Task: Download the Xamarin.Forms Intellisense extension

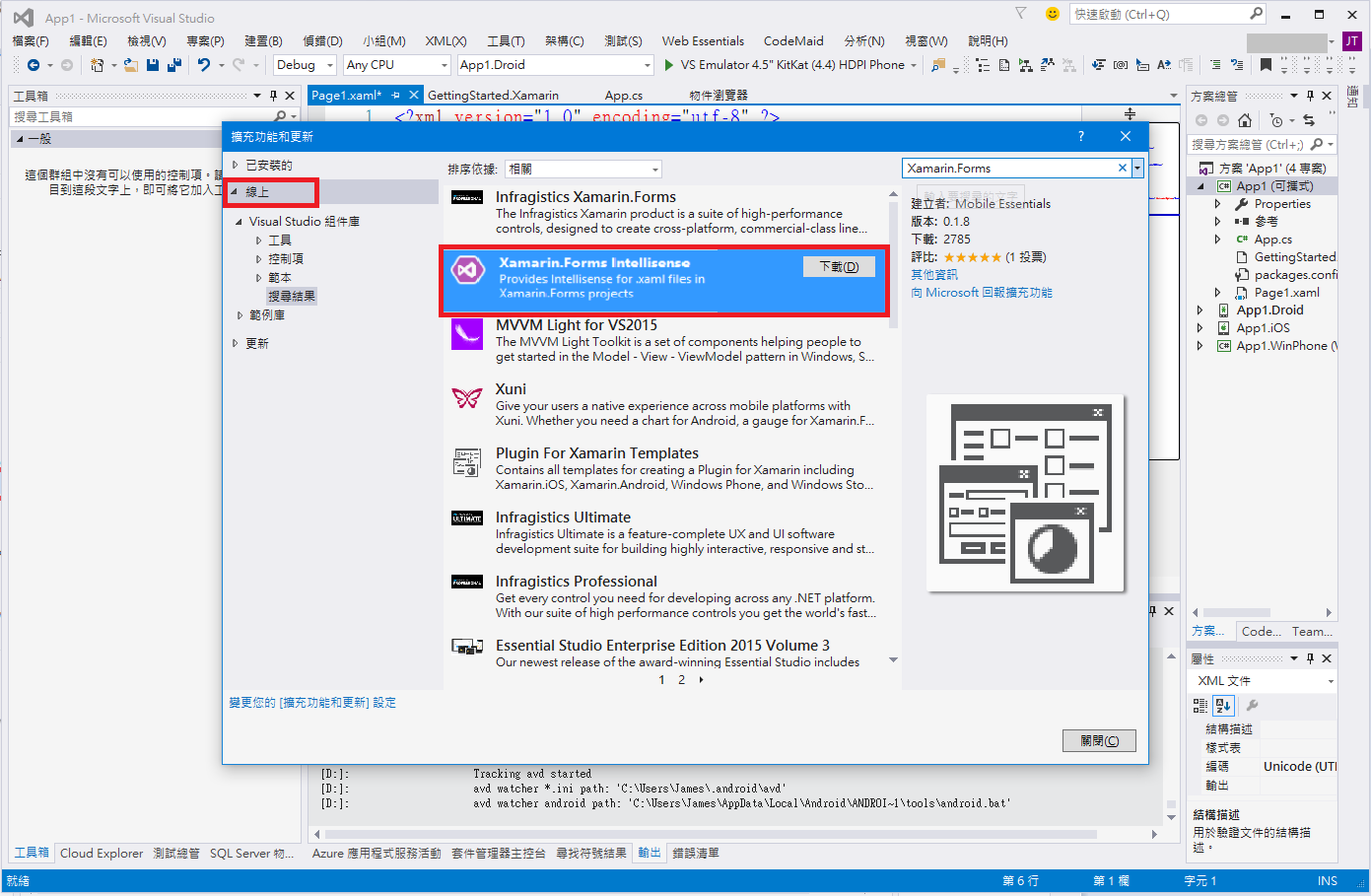Action: 839,266
